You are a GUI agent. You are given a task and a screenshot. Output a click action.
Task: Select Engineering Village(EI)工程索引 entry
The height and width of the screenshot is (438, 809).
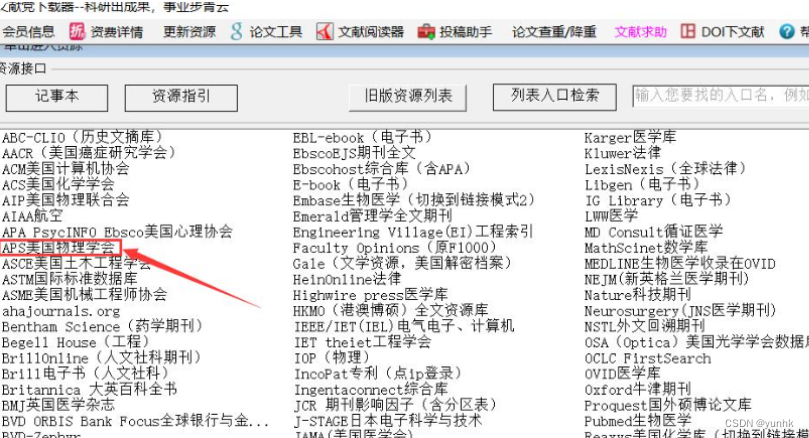click(413, 232)
